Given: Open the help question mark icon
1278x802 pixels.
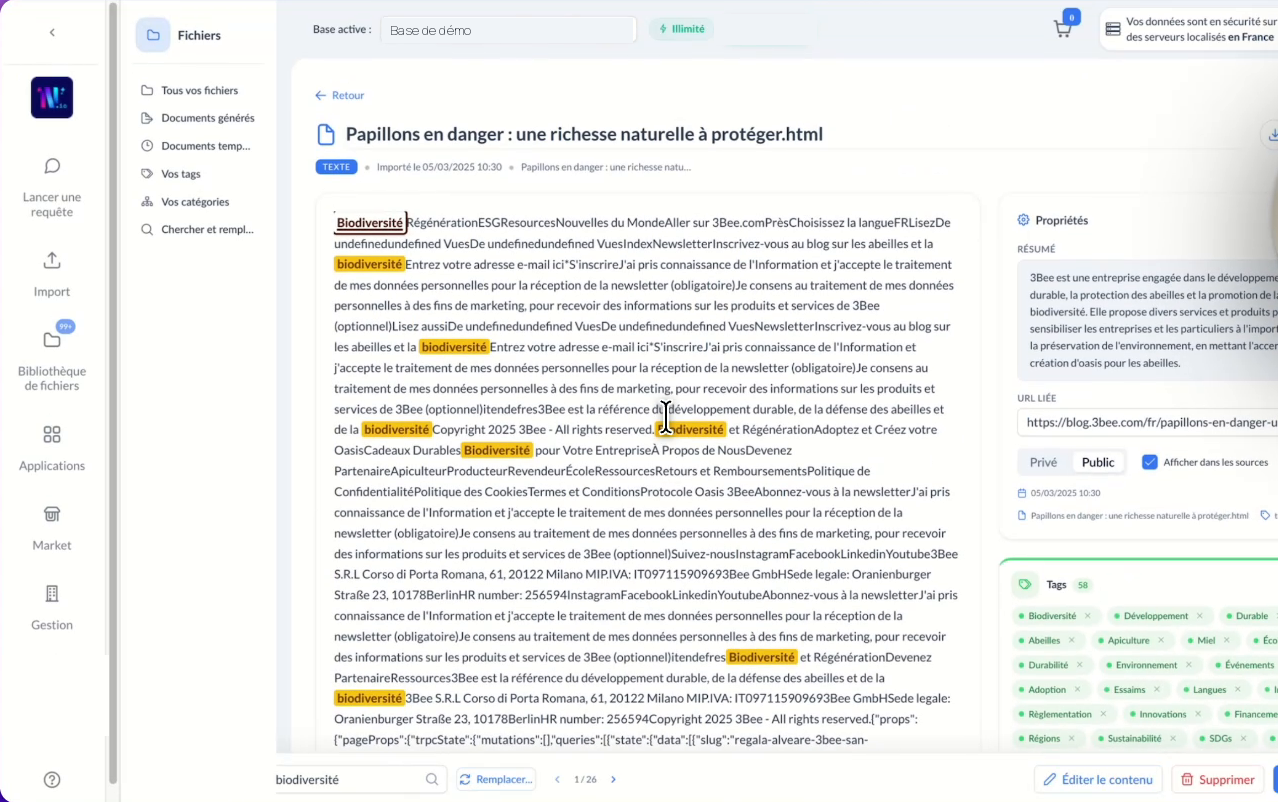Looking at the screenshot, I should coord(52,780).
